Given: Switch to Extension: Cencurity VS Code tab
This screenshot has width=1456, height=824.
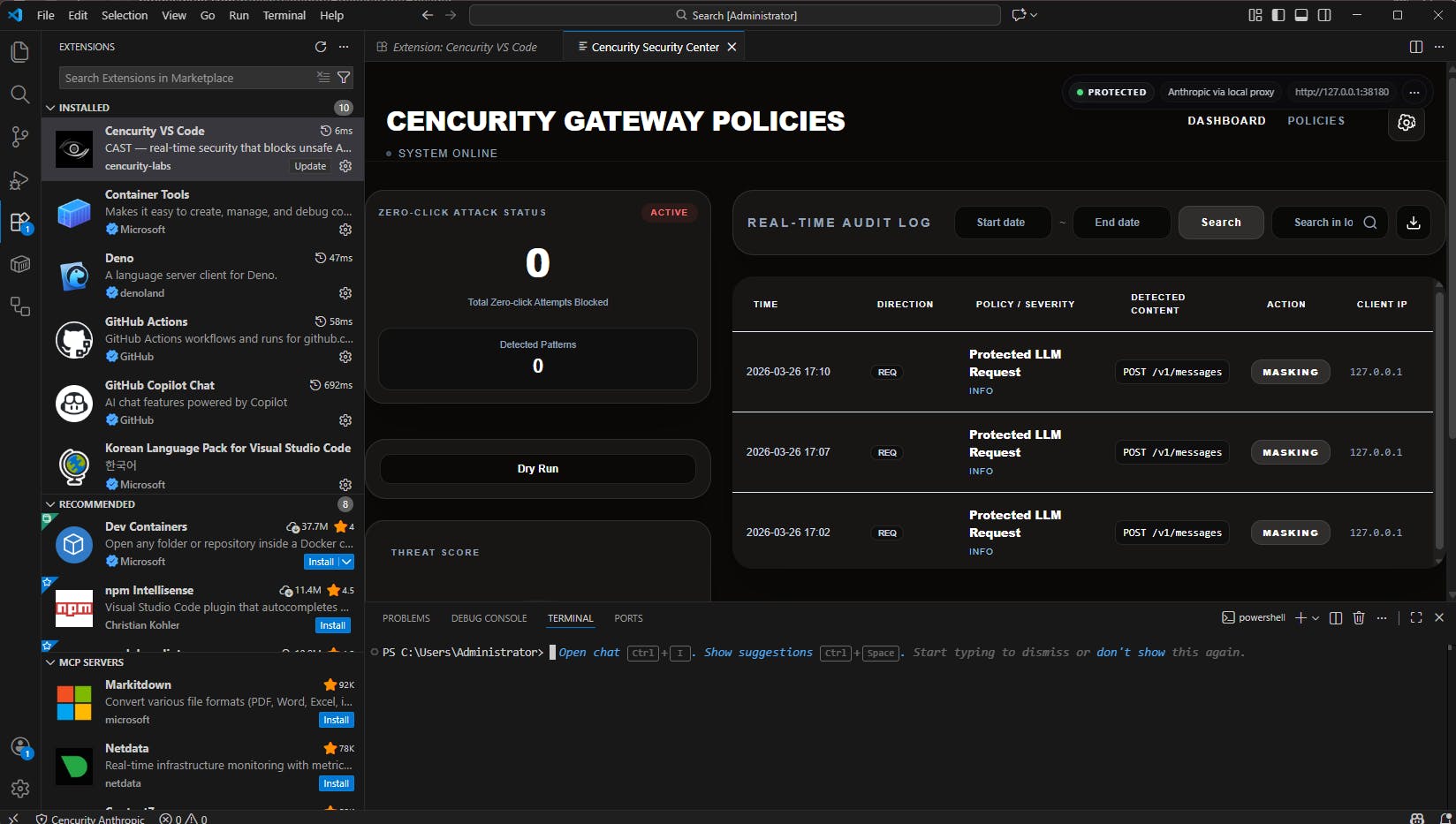Looking at the screenshot, I should [465, 47].
